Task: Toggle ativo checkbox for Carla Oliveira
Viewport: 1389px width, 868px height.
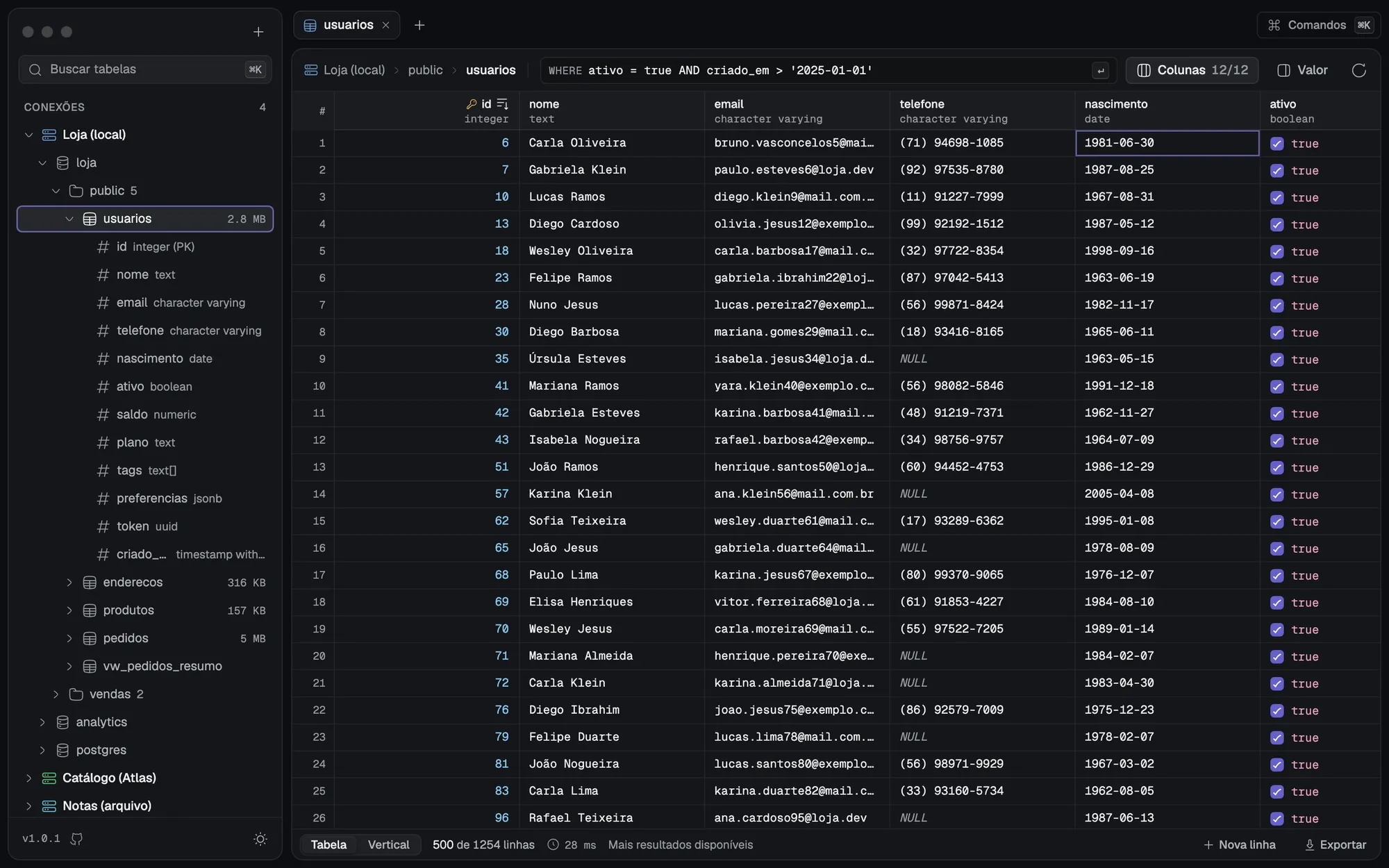Action: (x=1276, y=144)
